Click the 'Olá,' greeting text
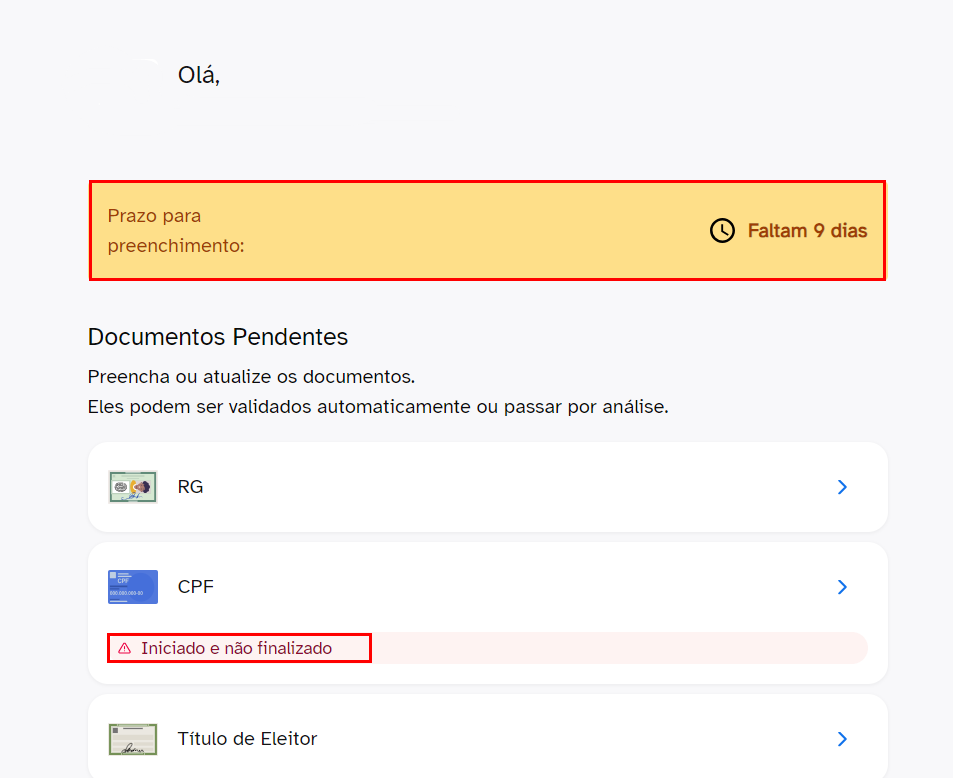Image resolution: width=953 pixels, height=778 pixels. pyautogui.click(x=199, y=75)
